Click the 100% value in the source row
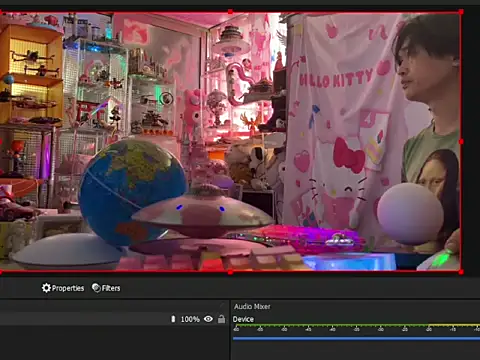Image resolution: width=480 pixels, height=360 pixels. [x=190, y=319]
